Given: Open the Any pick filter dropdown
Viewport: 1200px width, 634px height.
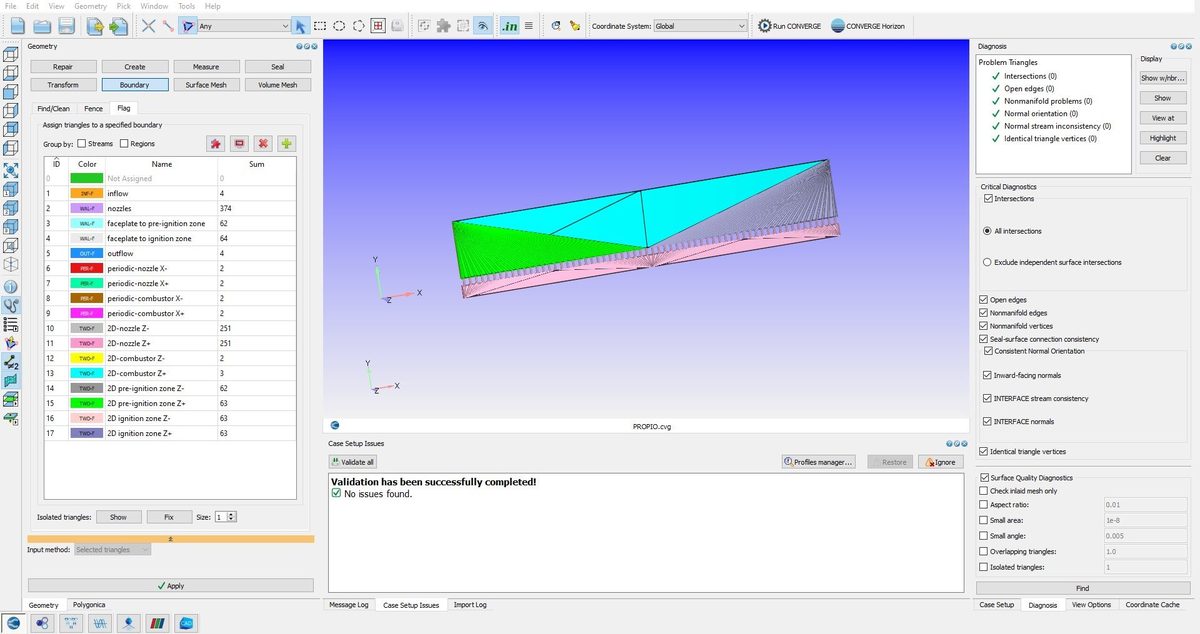Looking at the screenshot, I should 243,26.
